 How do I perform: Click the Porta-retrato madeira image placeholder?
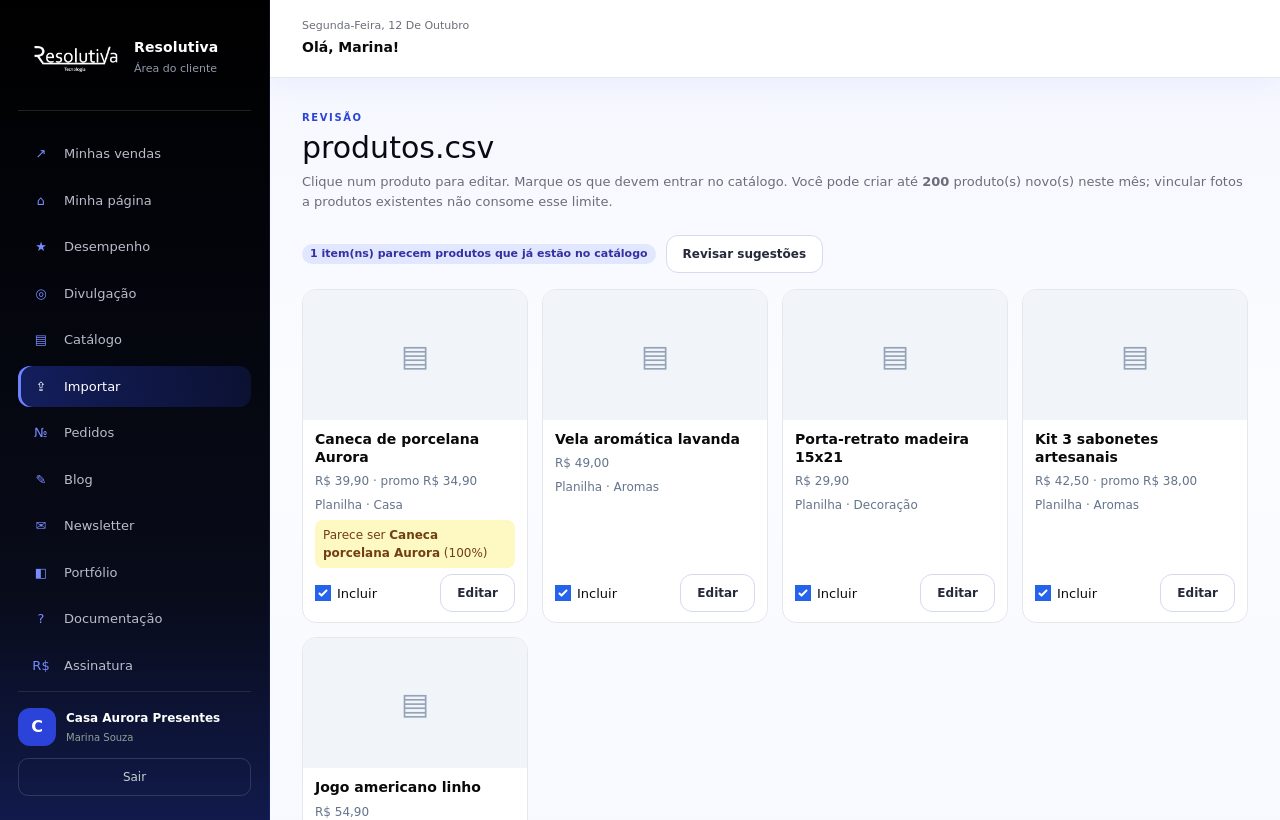point(895,355)
